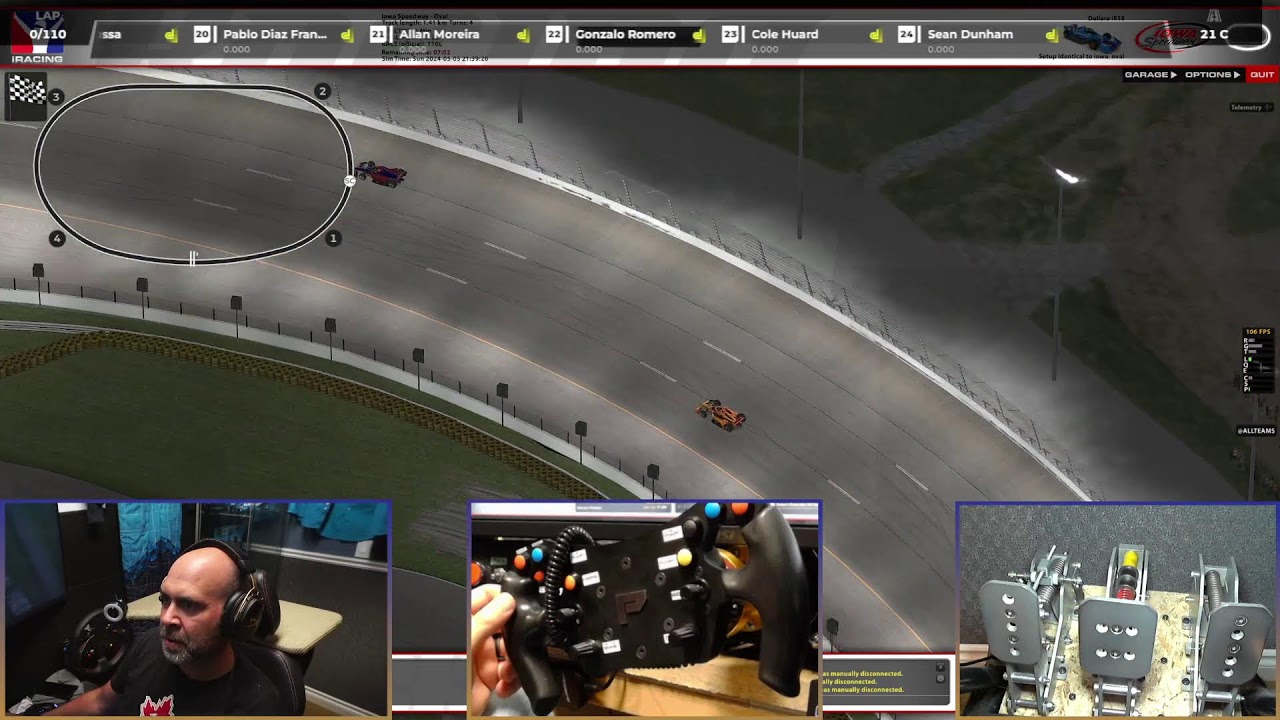Screen dimensions: 1280x720
Task: Click the orange car on track
Action: (x=721, y=414)
